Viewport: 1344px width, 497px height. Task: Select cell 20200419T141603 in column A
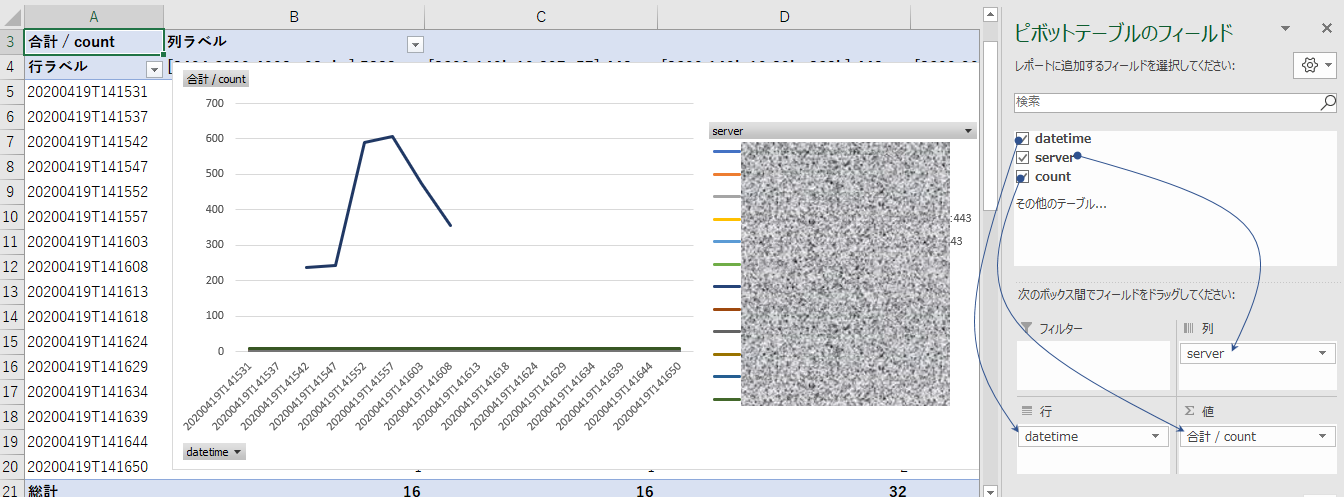(94, 242)
